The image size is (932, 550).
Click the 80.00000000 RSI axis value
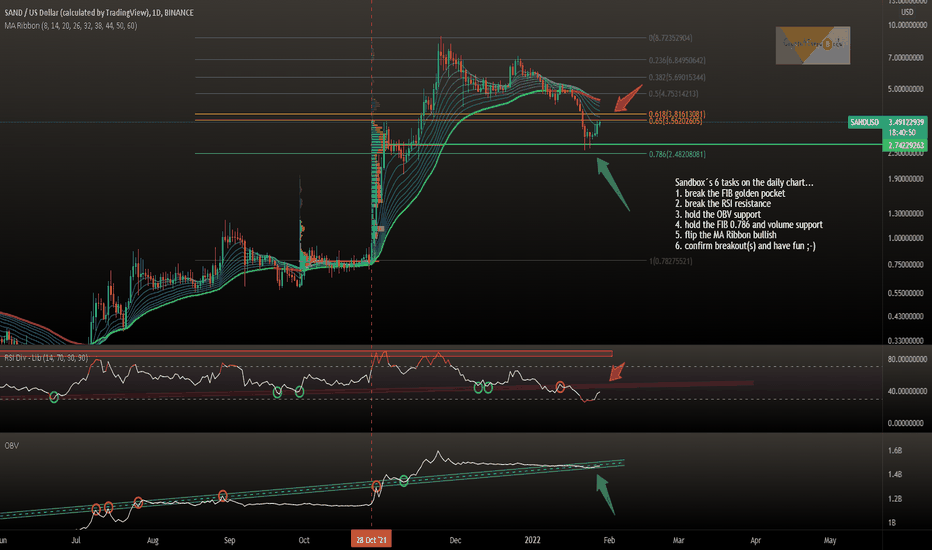[x=907, y=359]
